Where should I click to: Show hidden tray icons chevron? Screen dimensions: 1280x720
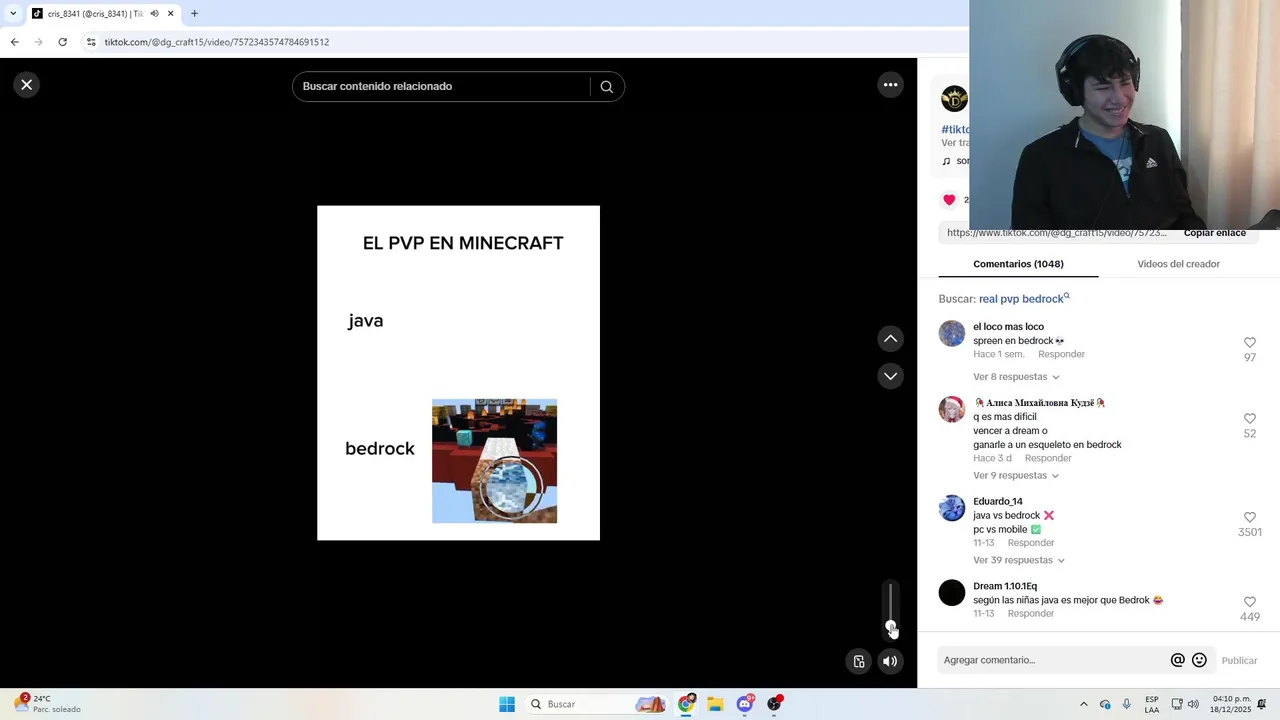(1083, 704)
